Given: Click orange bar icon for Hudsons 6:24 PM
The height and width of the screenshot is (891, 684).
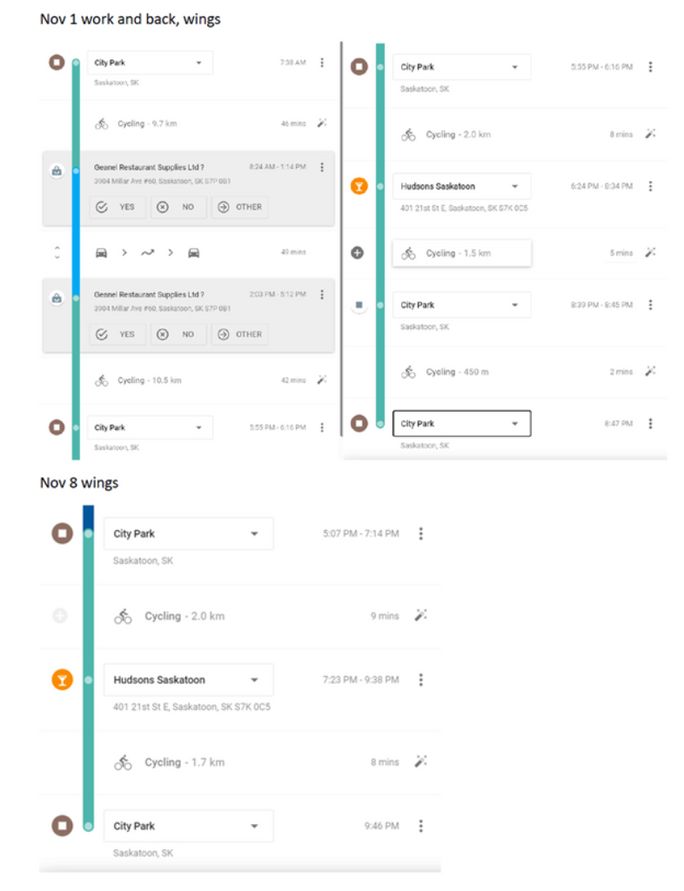Looking at the screenshot, I should [x=358, y=186].
